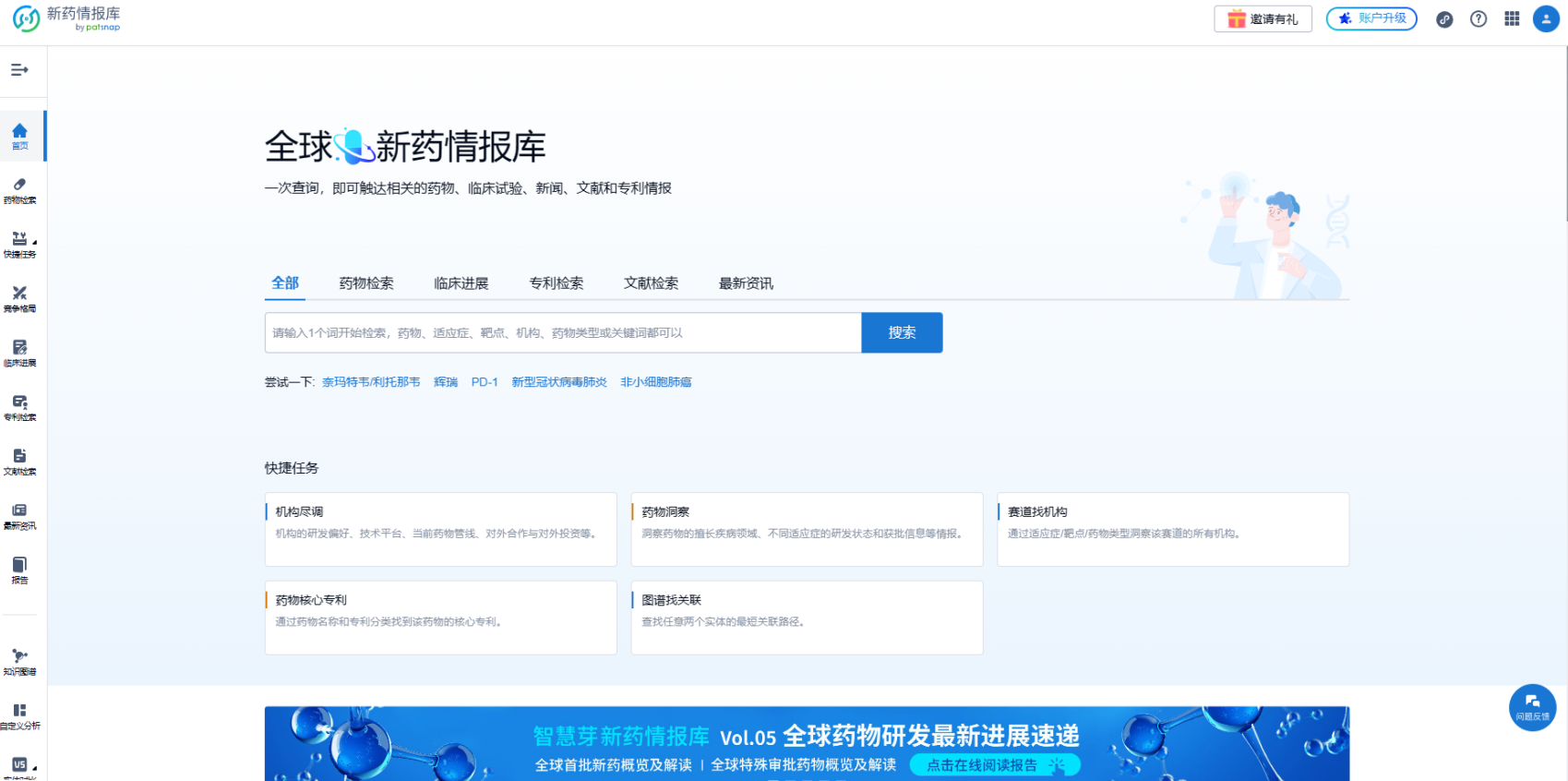This screenshot has width=1568, height=781.
Task: Open 报告 in the sidebar
Action: point(19,570)
